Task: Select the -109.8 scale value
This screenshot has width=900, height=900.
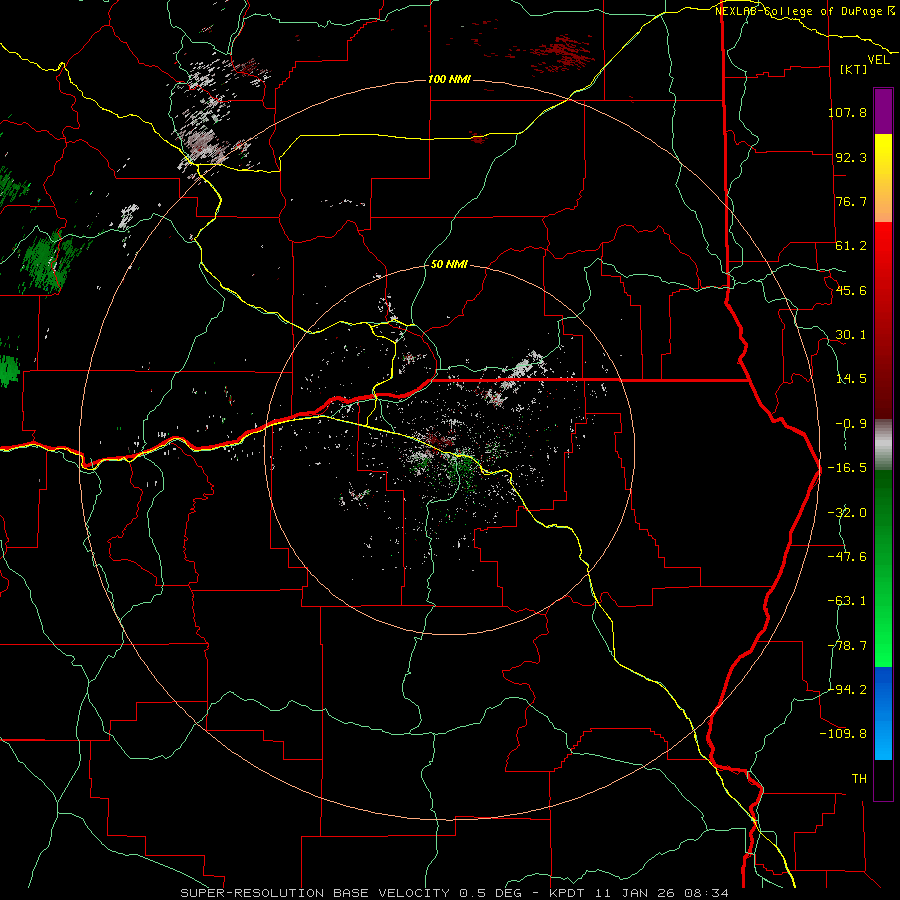Action: 844,734
